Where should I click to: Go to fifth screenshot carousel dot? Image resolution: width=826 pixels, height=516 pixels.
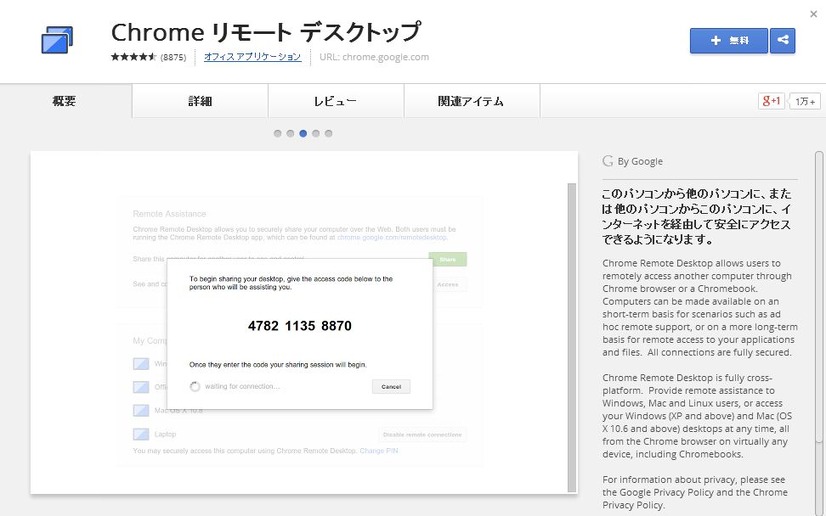(329, 134)
